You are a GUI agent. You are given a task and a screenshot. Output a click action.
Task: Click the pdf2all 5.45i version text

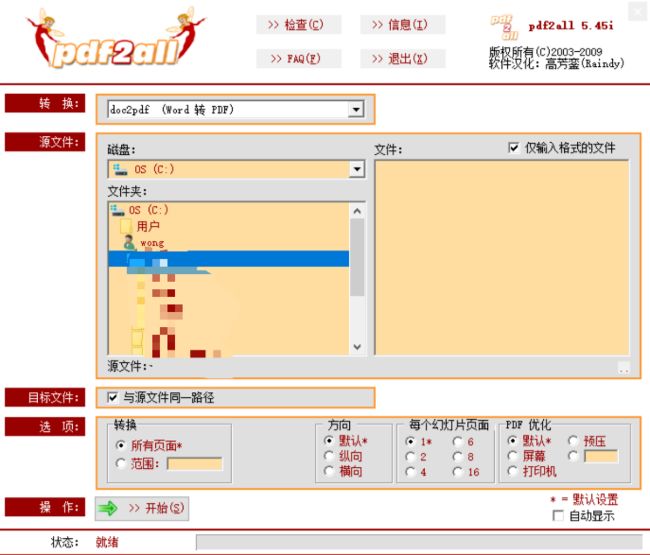click(x=571, y=26)
